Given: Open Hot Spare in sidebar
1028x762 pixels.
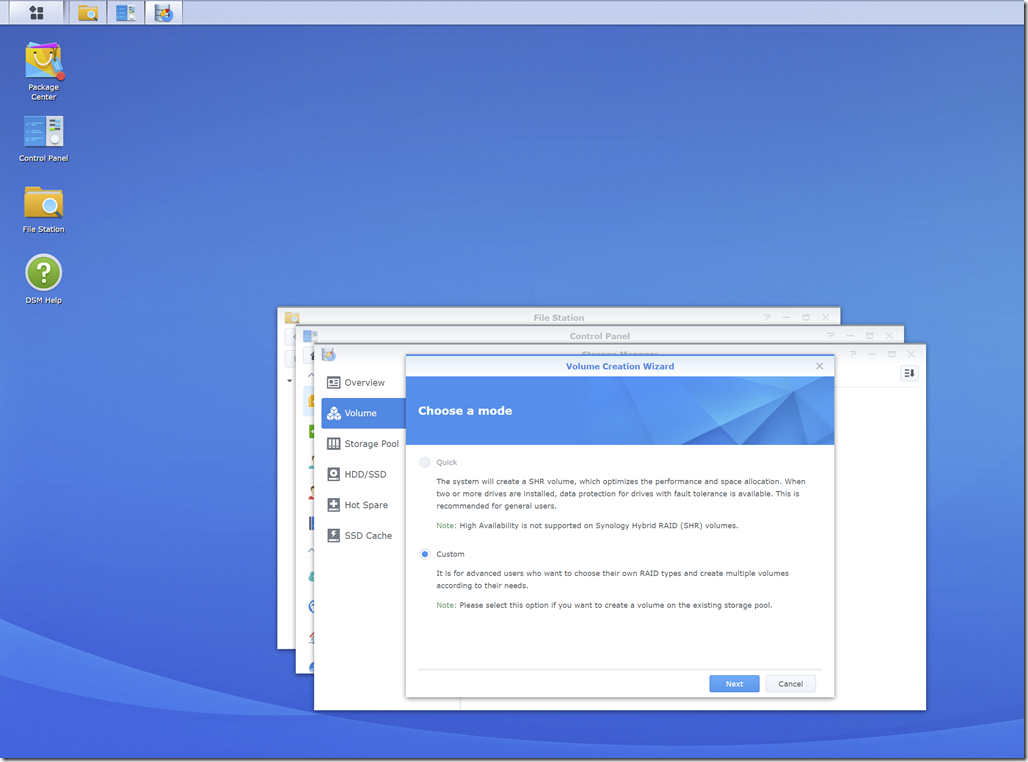Looking at the screenshot, I should click(x=363, y=505).
